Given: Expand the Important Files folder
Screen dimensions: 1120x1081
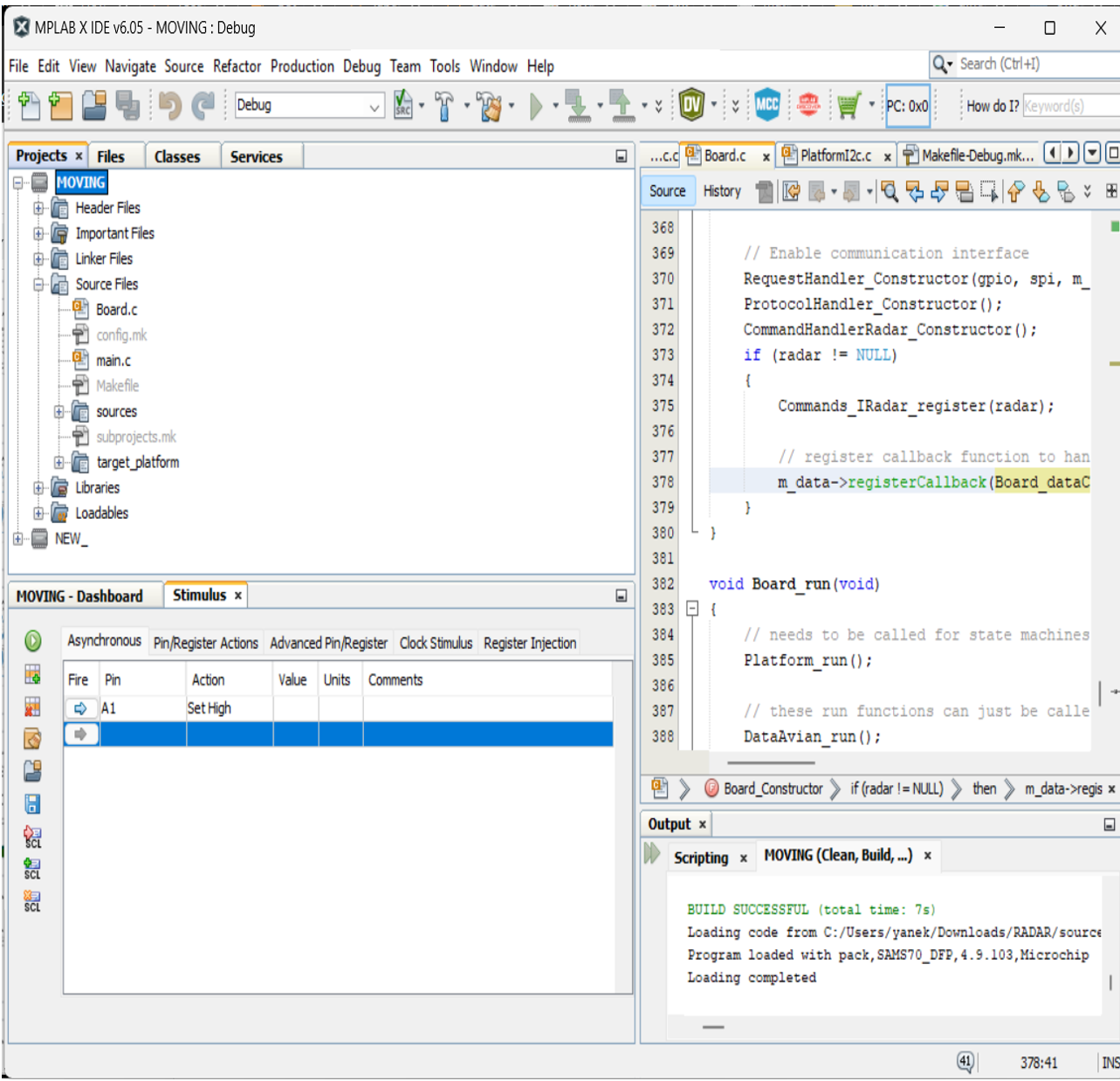Looking at the screenshot, I should pos(38,233).
